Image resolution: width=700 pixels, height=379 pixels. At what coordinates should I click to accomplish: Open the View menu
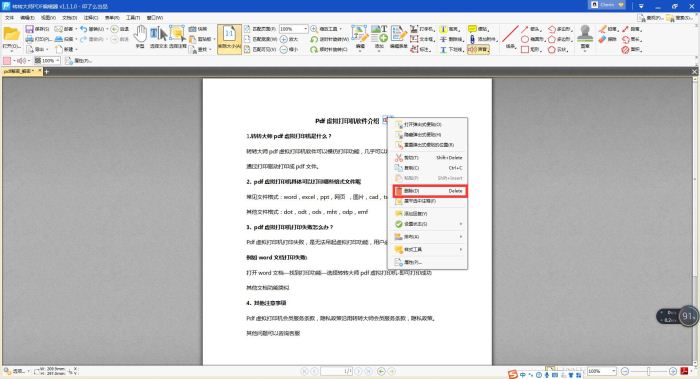[48, 17]
